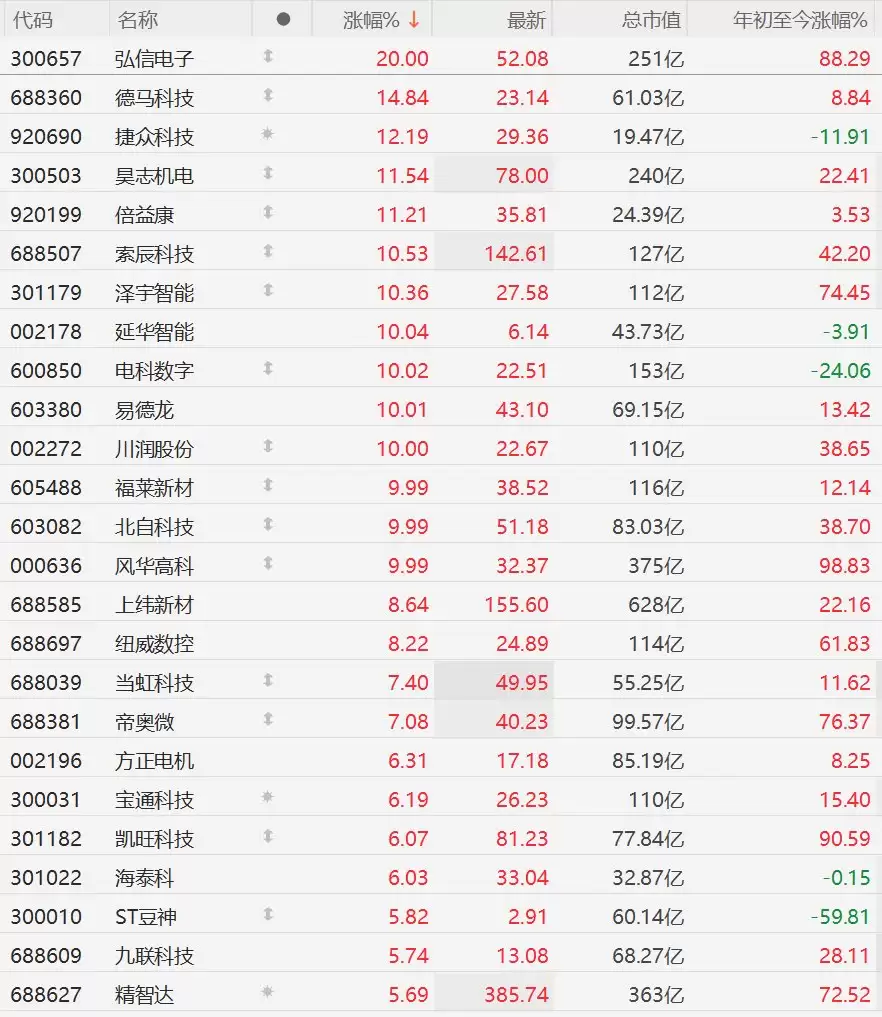
Task: Select the stock name 易德龙
Action: point(145,410)
